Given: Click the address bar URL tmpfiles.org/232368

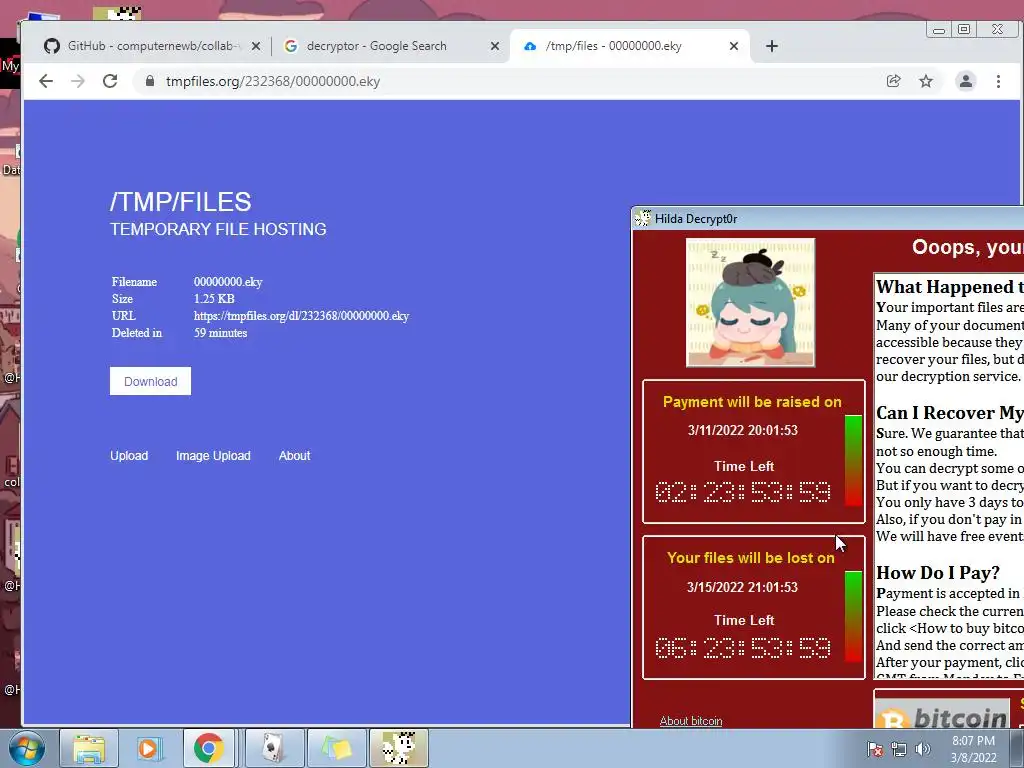Looking at the screenshot, I should coord(273,81).
